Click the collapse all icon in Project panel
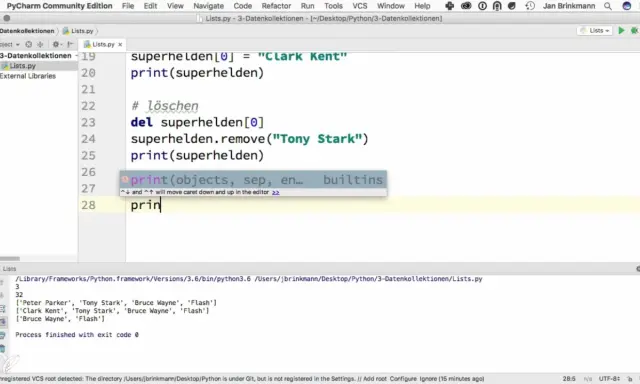The height and width of the screenshot is (384, 640). coord(40,44)
